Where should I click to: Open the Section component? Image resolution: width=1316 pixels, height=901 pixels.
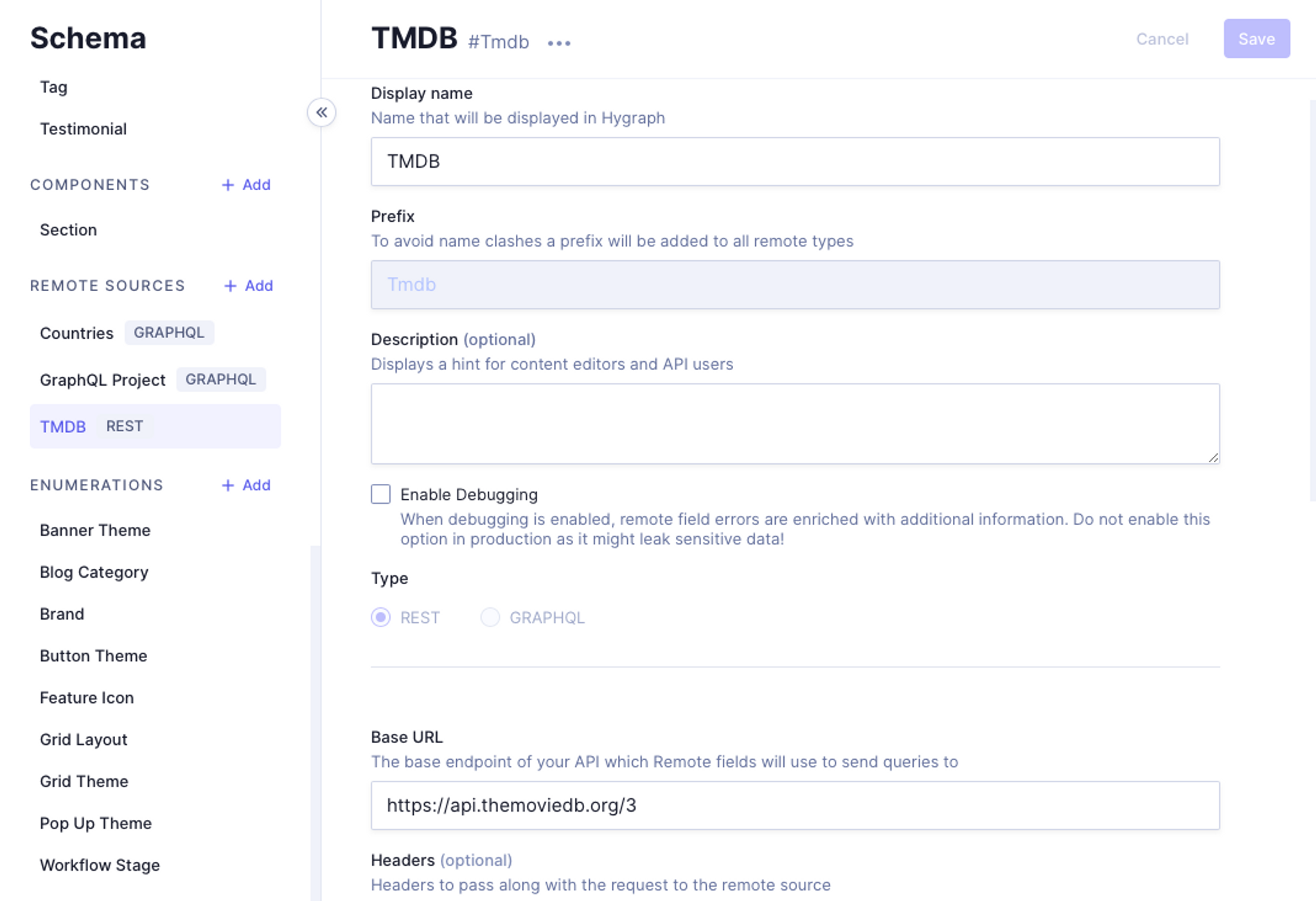coord(68,230)
